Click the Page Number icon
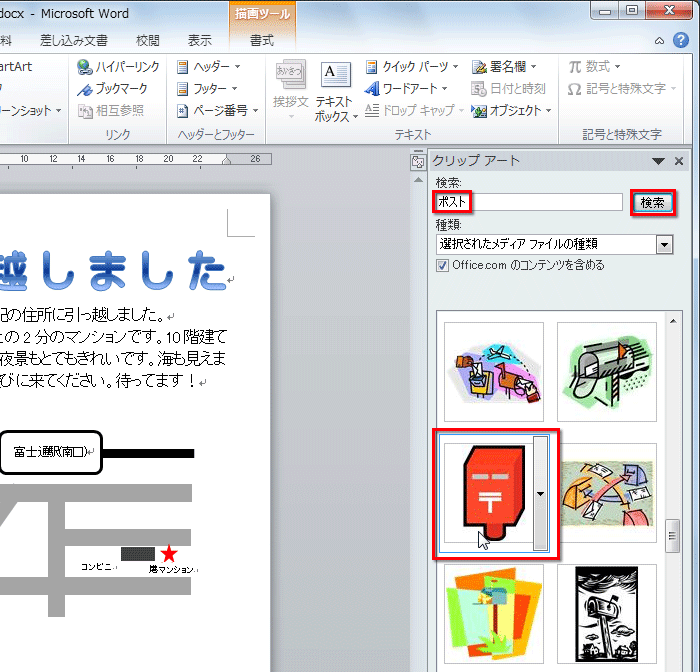This screenshot has height=672, width=700. pos(182,110)
